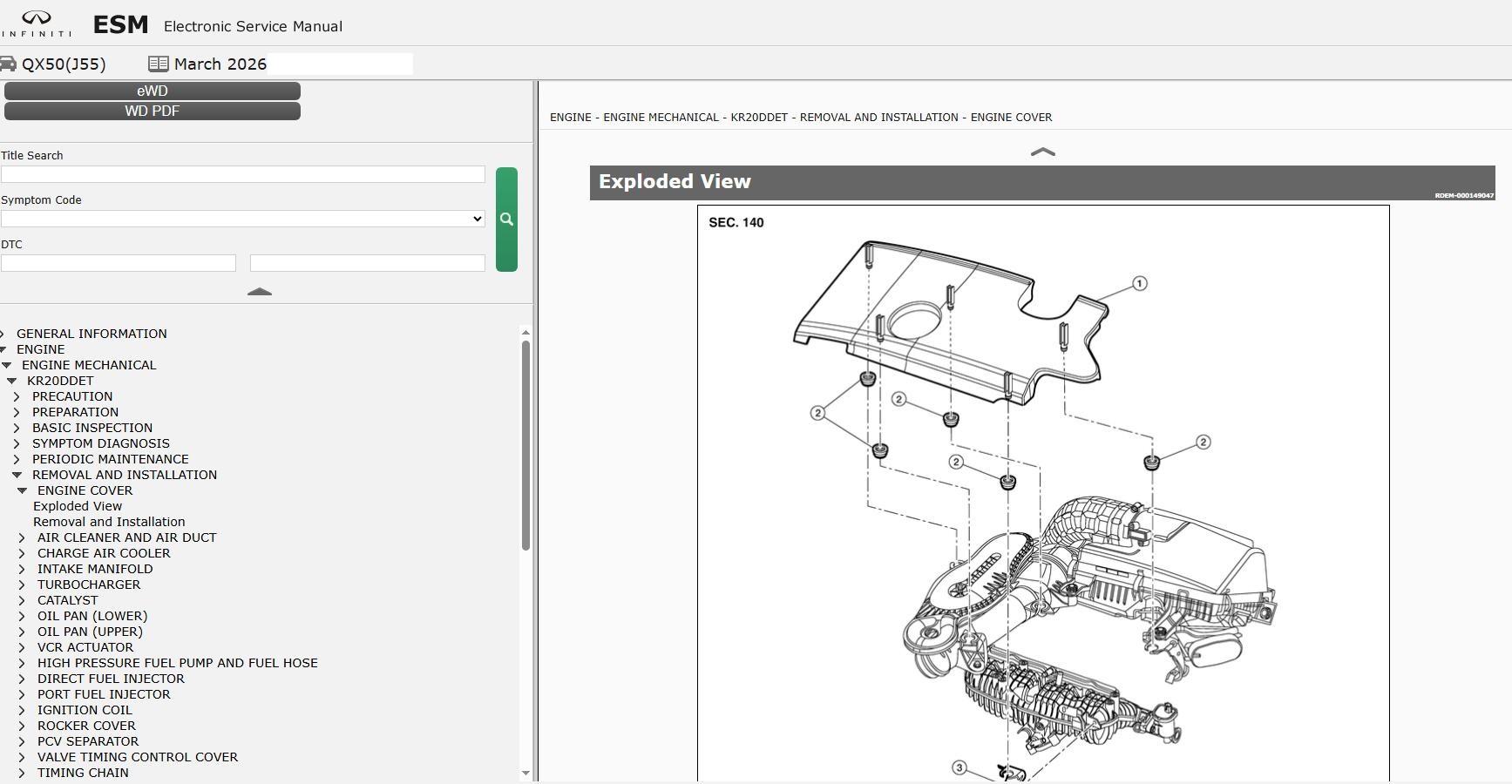This screenshot has width=1512, height=784.
Task: Click the tree panel scrollbar thumb
Action: (x=525, y=446)
